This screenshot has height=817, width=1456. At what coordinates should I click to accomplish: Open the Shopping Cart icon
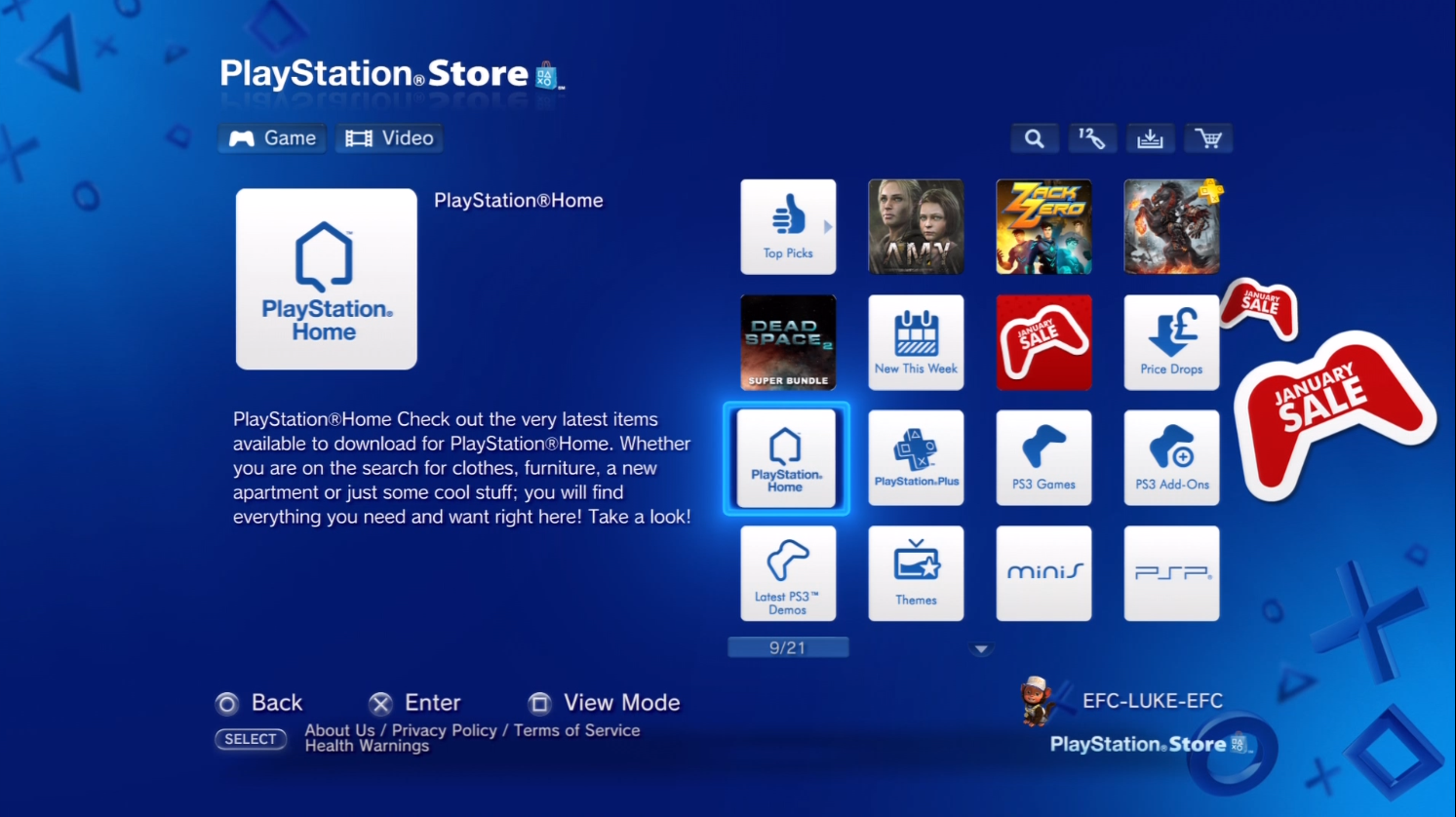1208,137
